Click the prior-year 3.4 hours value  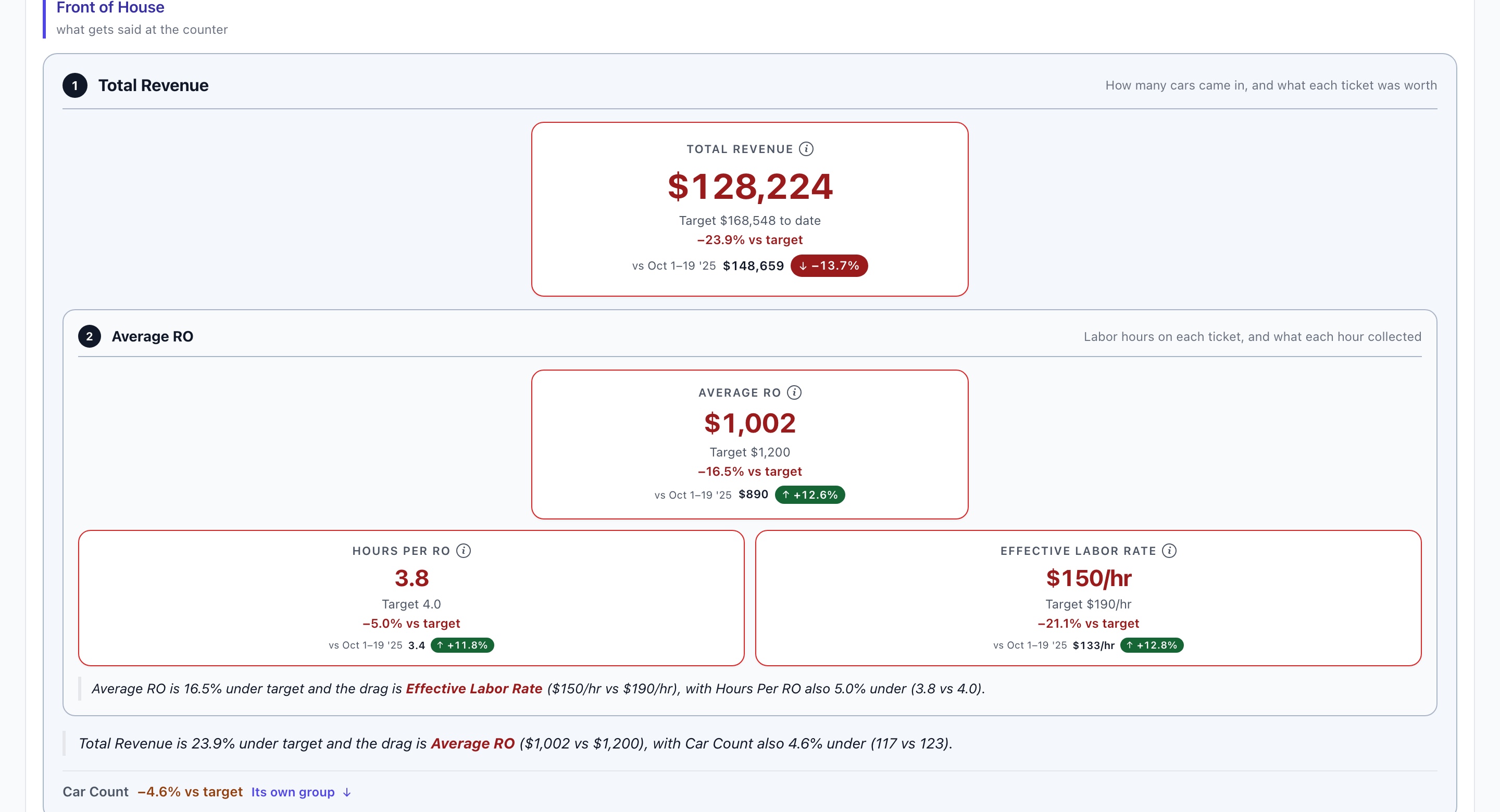pos(416,645)
